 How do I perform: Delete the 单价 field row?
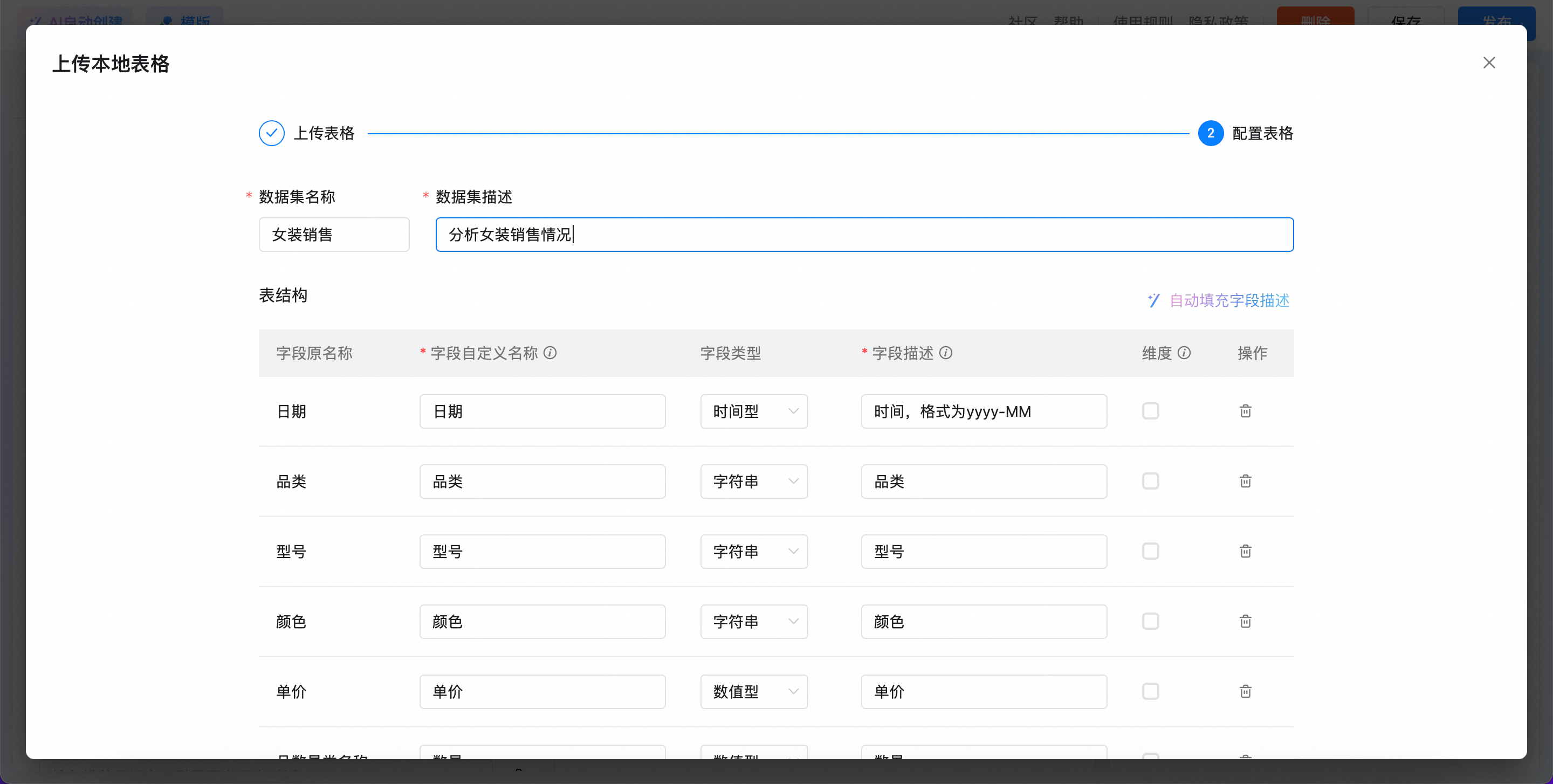point(1245,691)
